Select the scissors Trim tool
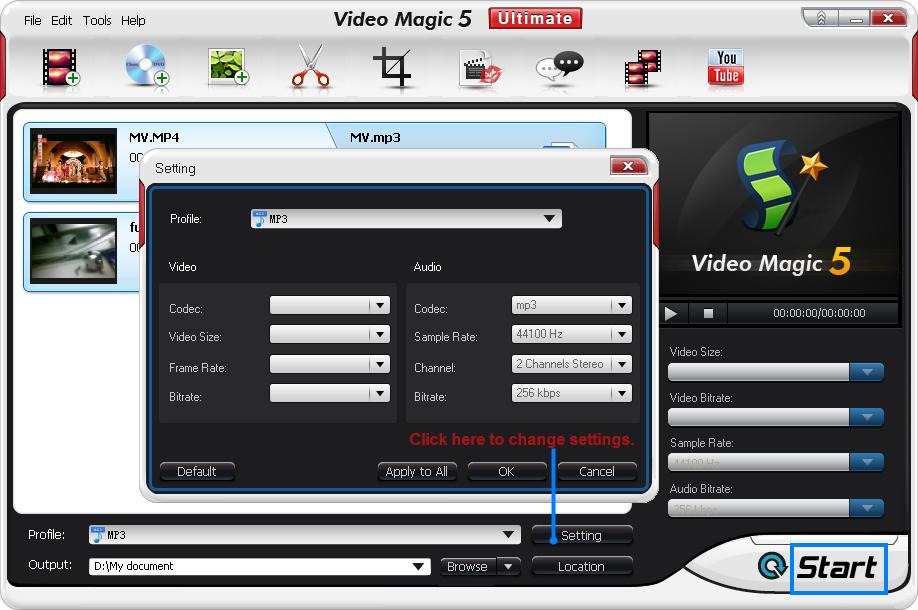This screenshot has height=610, width=918. 310,66
